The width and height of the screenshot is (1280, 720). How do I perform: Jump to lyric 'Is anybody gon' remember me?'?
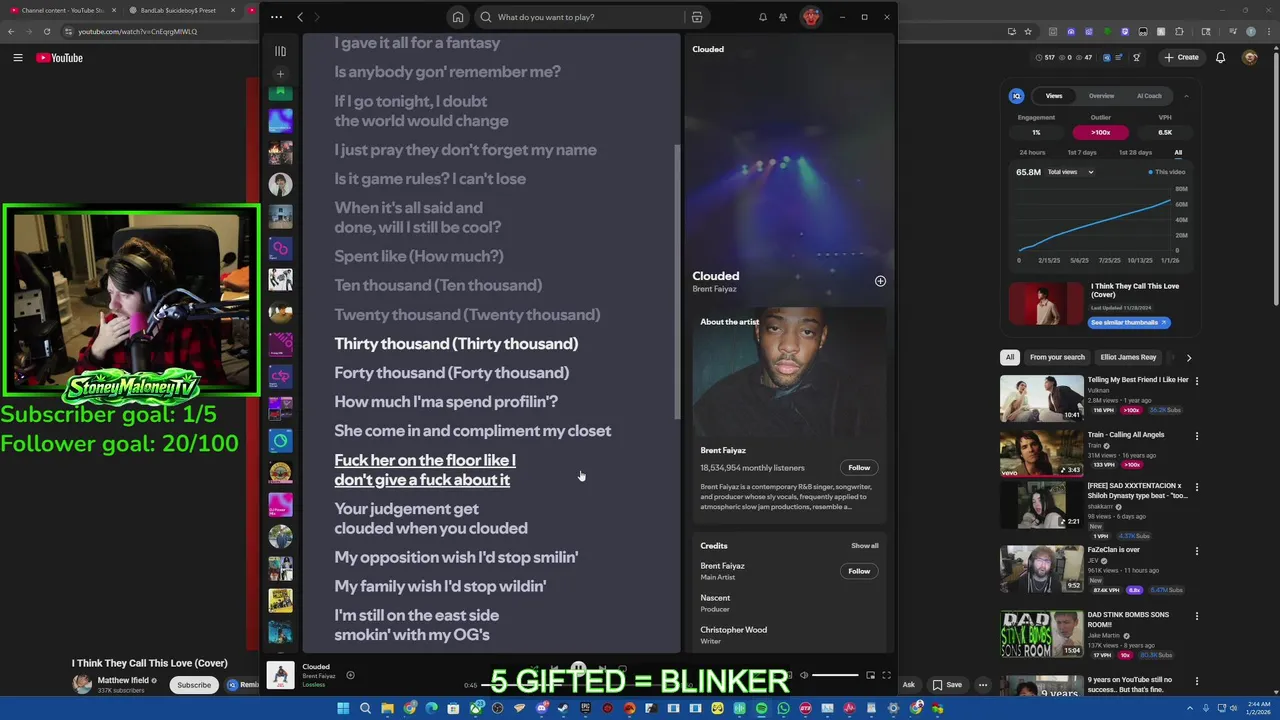(x=447, y=72)
